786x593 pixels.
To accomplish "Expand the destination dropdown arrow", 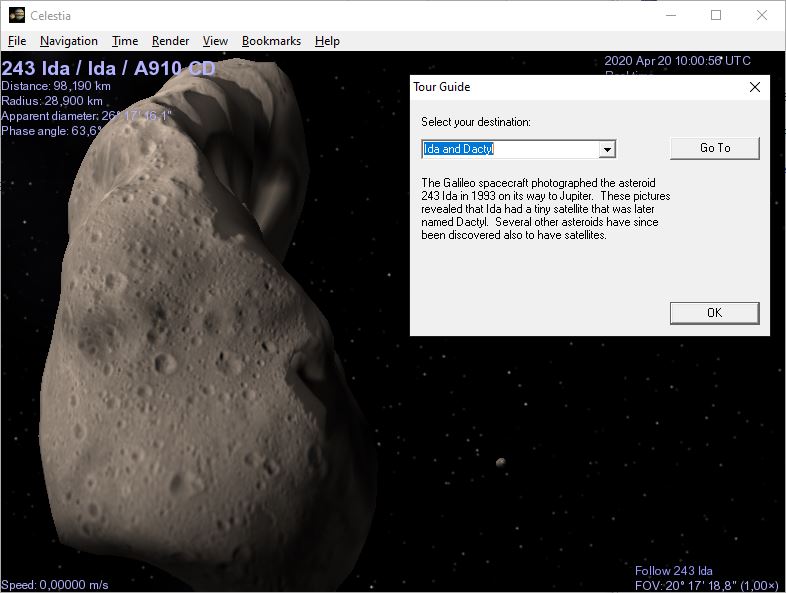I will [x=606, y=149].
